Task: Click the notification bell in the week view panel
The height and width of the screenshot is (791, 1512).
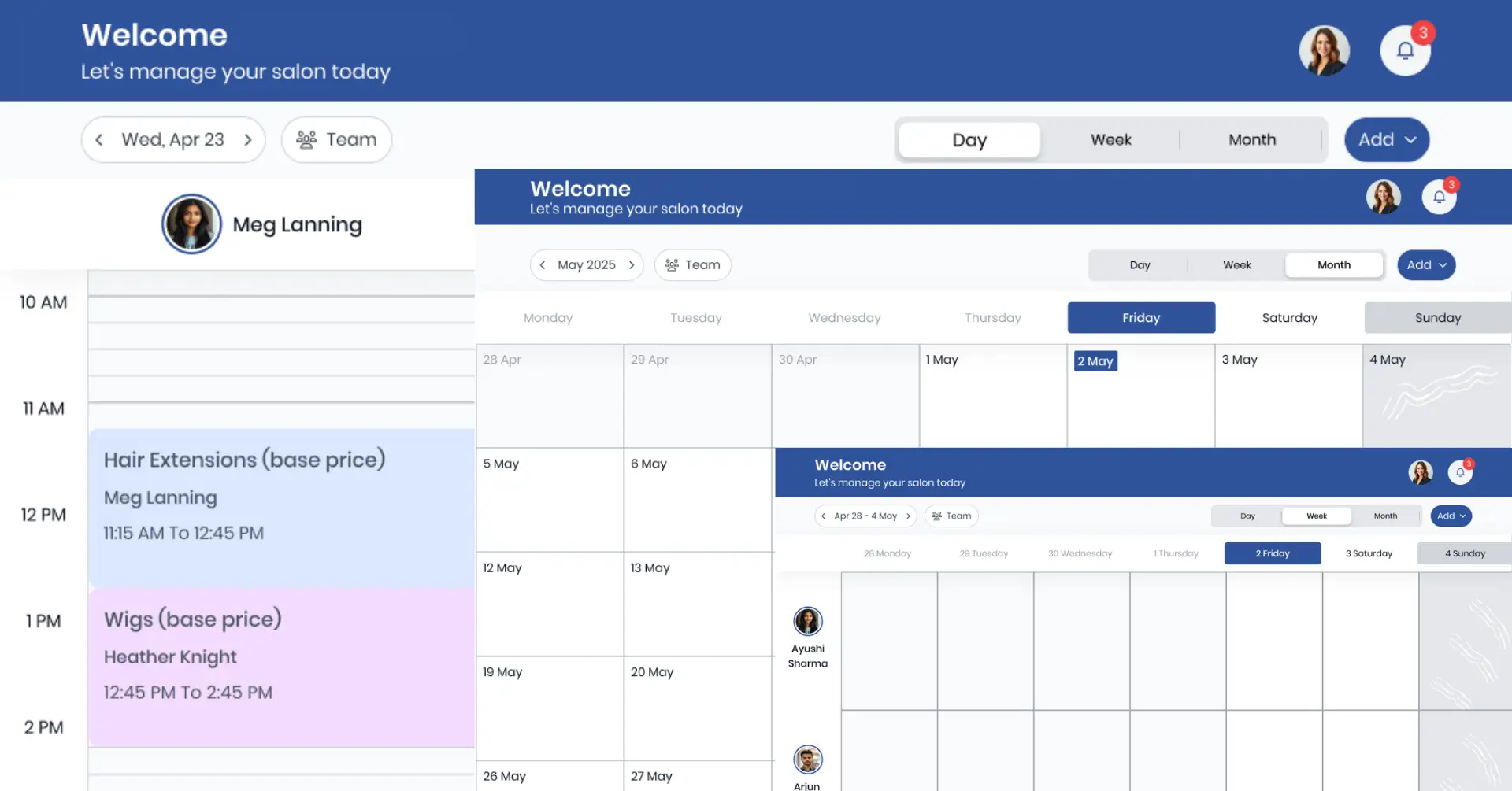Action: pyautogui.click(x=1460, y=471)
